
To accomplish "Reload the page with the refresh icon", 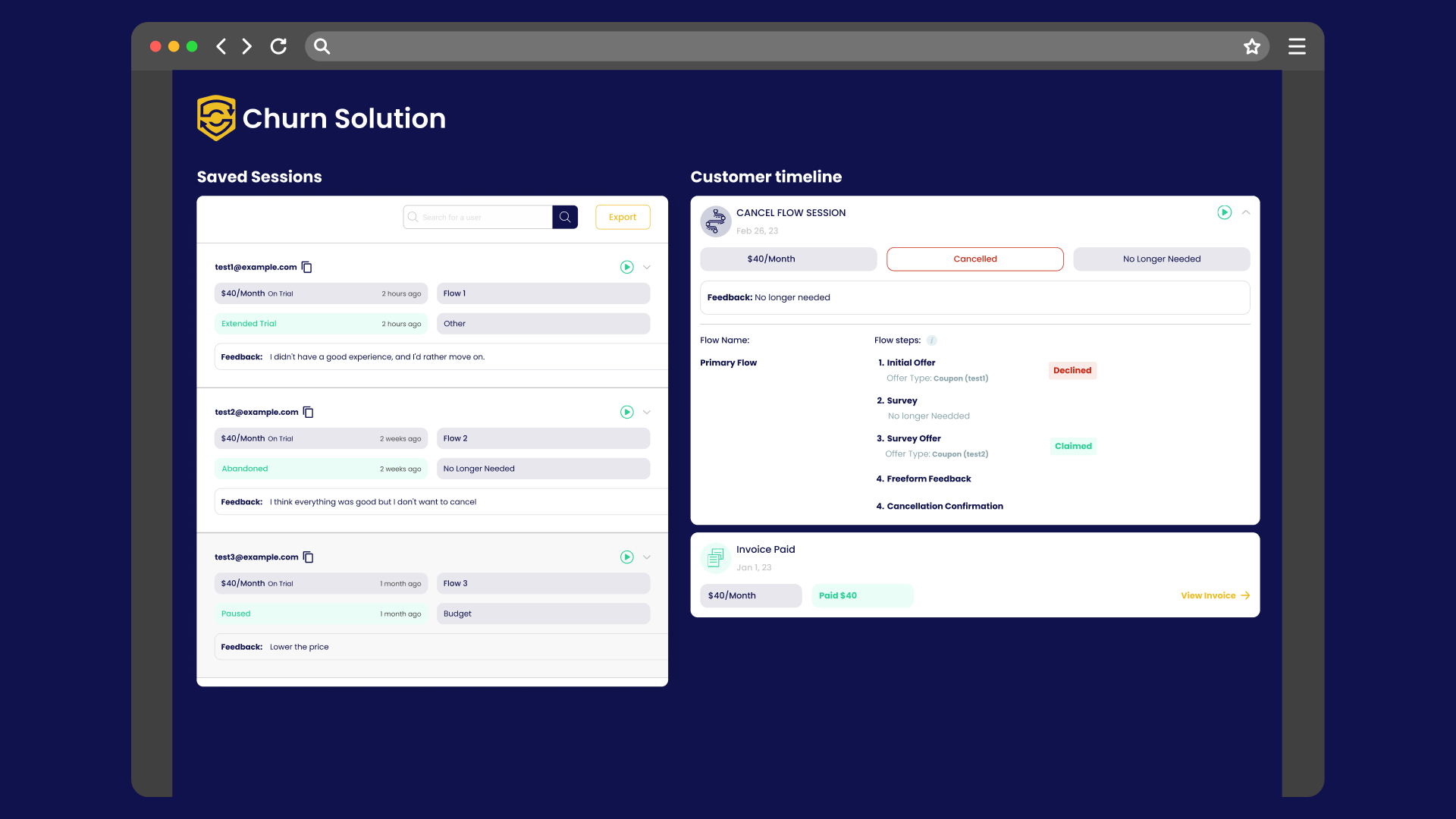I will point(278,46).
